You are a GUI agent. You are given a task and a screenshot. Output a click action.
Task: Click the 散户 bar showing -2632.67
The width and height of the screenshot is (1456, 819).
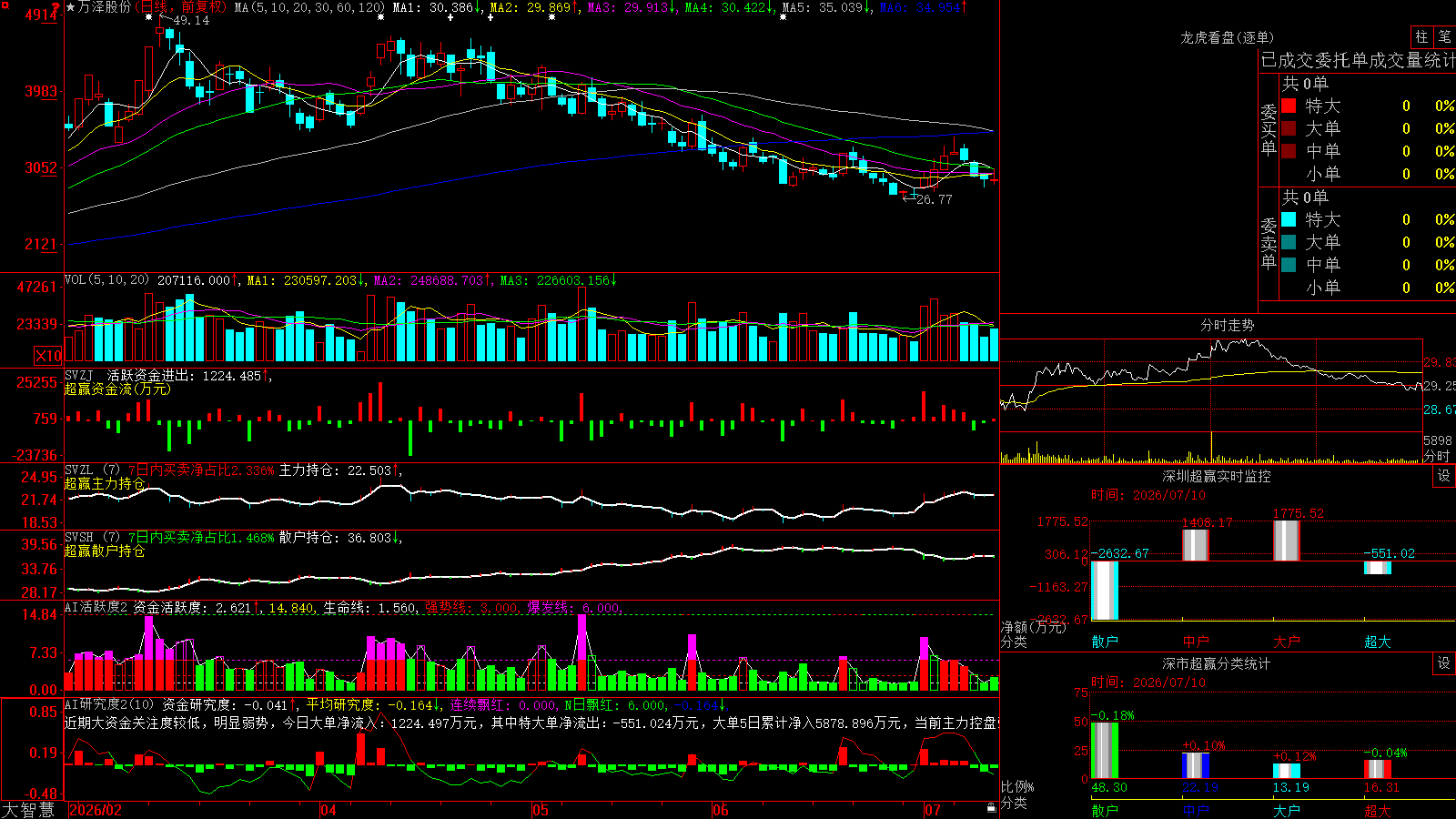[x=1105, y=591]
